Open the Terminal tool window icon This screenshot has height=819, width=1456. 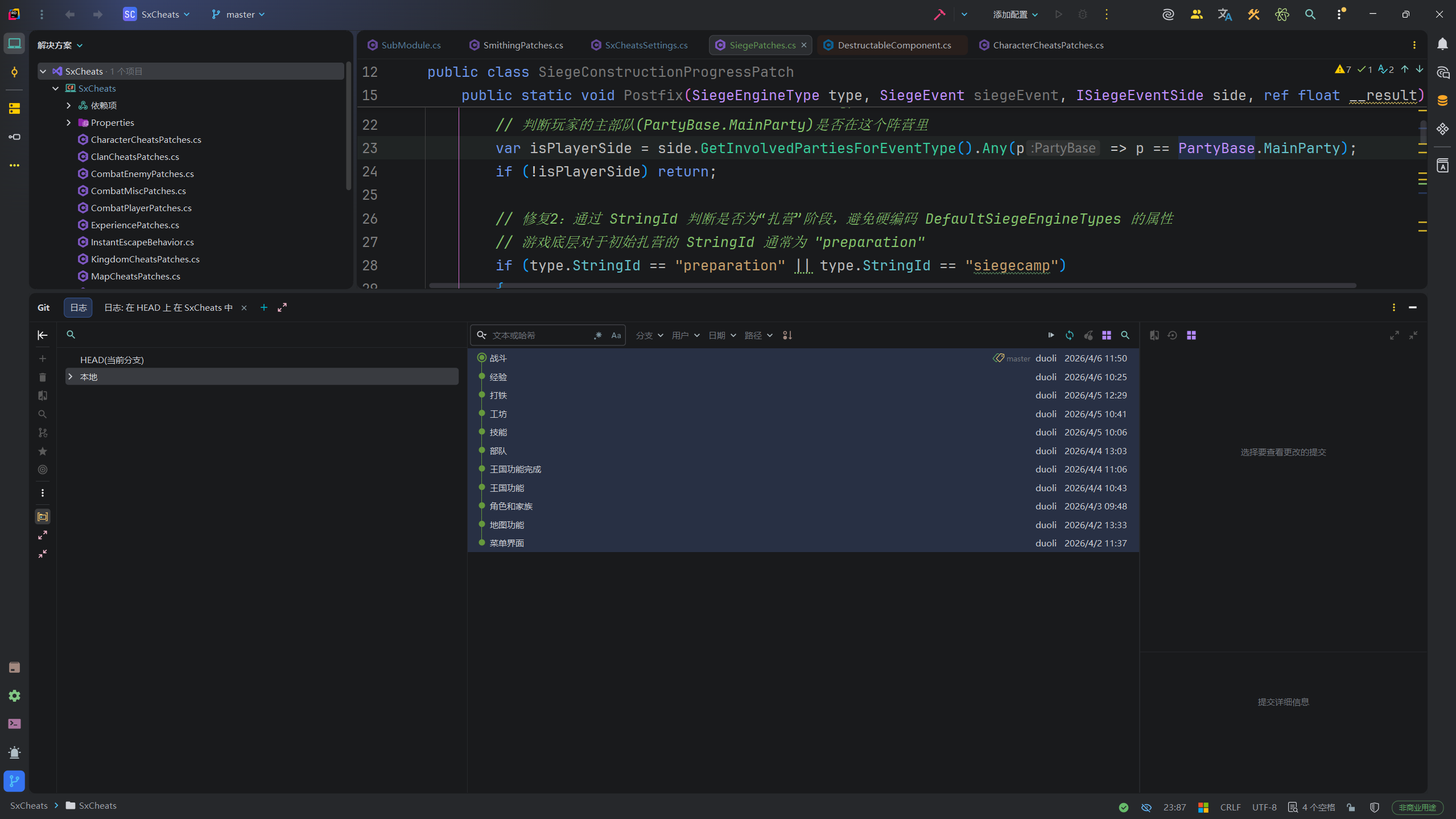pyautogui.click(x=14, y=724)
